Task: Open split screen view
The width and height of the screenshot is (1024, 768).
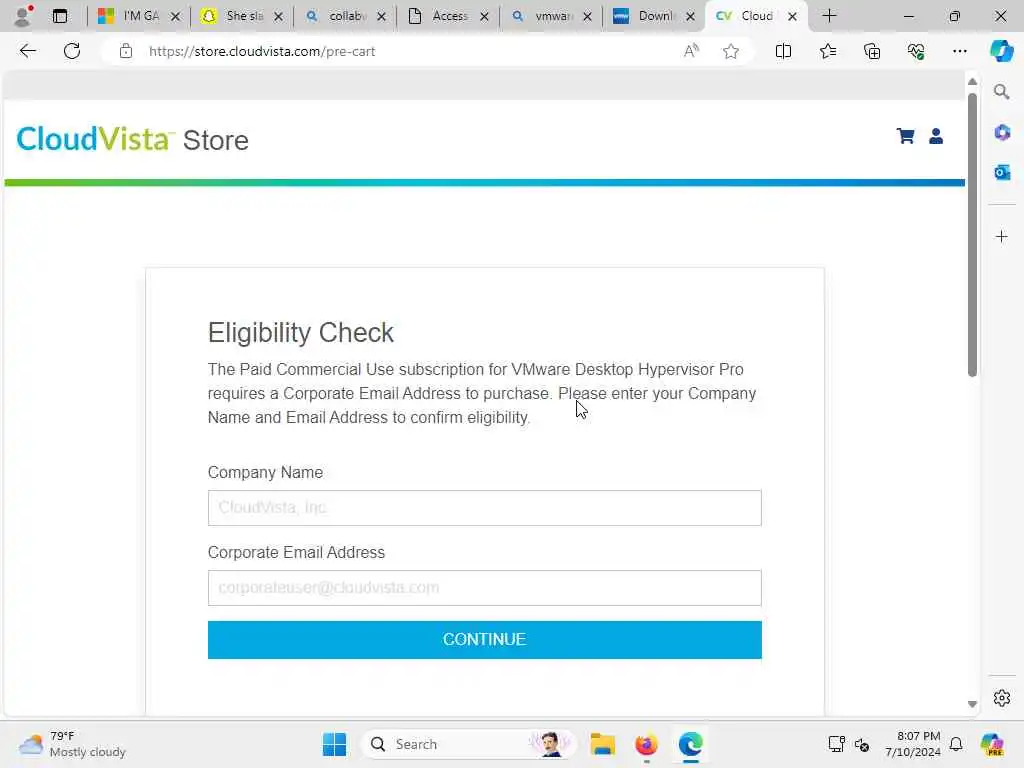Action: [783, 51]
